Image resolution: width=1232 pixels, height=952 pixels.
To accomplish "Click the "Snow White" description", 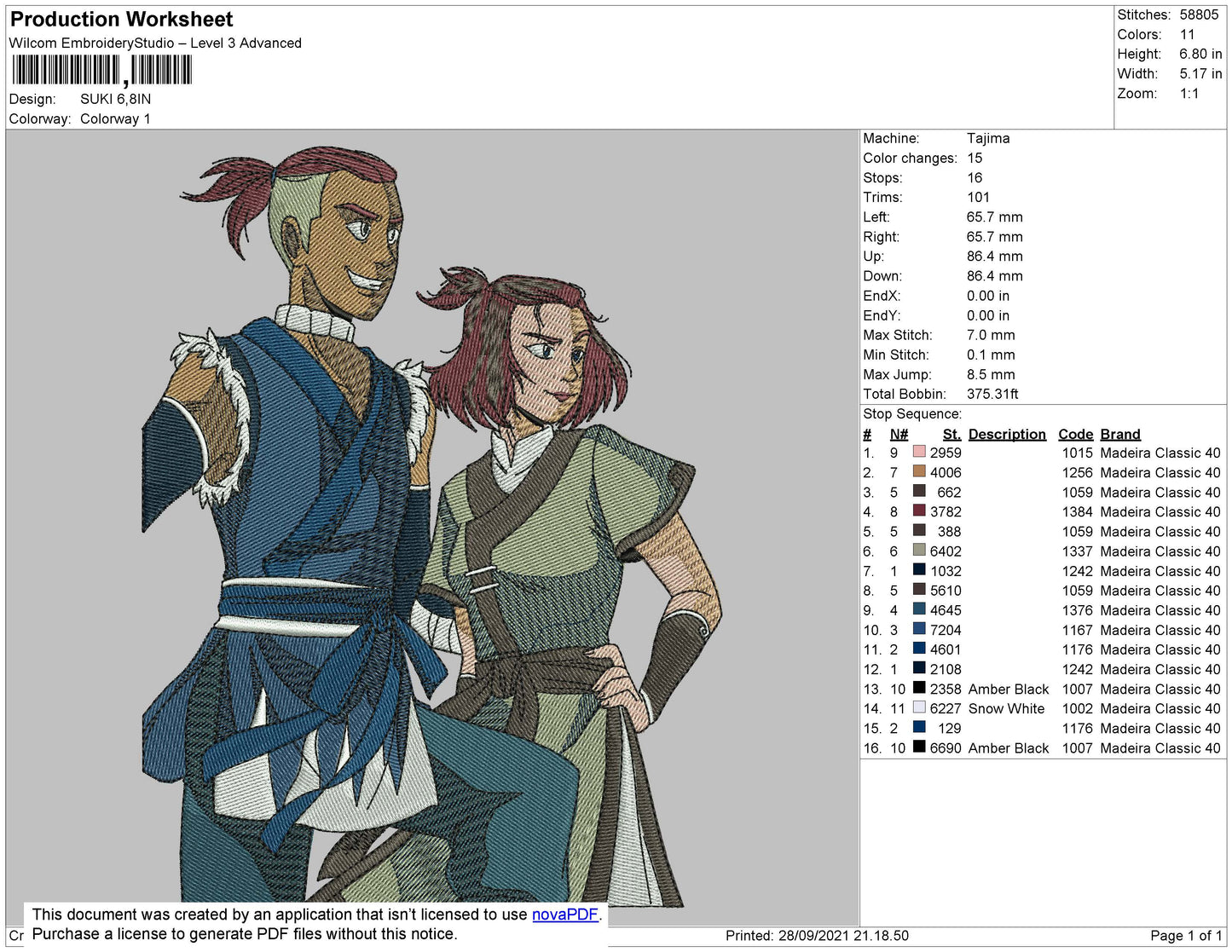I will (x=1006, y=708).
